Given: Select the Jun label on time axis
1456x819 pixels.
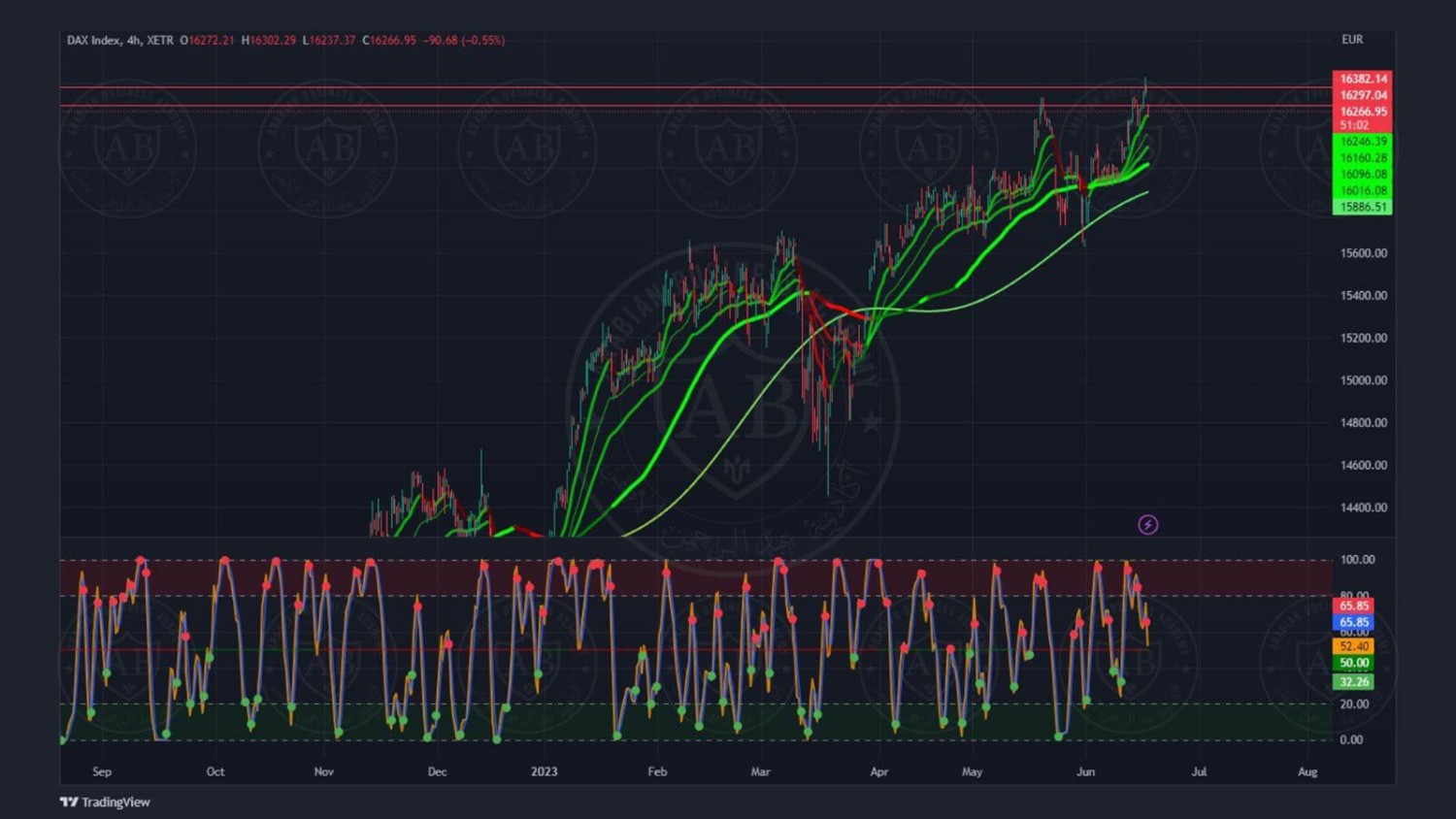Looking at the screenshot, I should pyautogui.click(x=1085, y=771).
